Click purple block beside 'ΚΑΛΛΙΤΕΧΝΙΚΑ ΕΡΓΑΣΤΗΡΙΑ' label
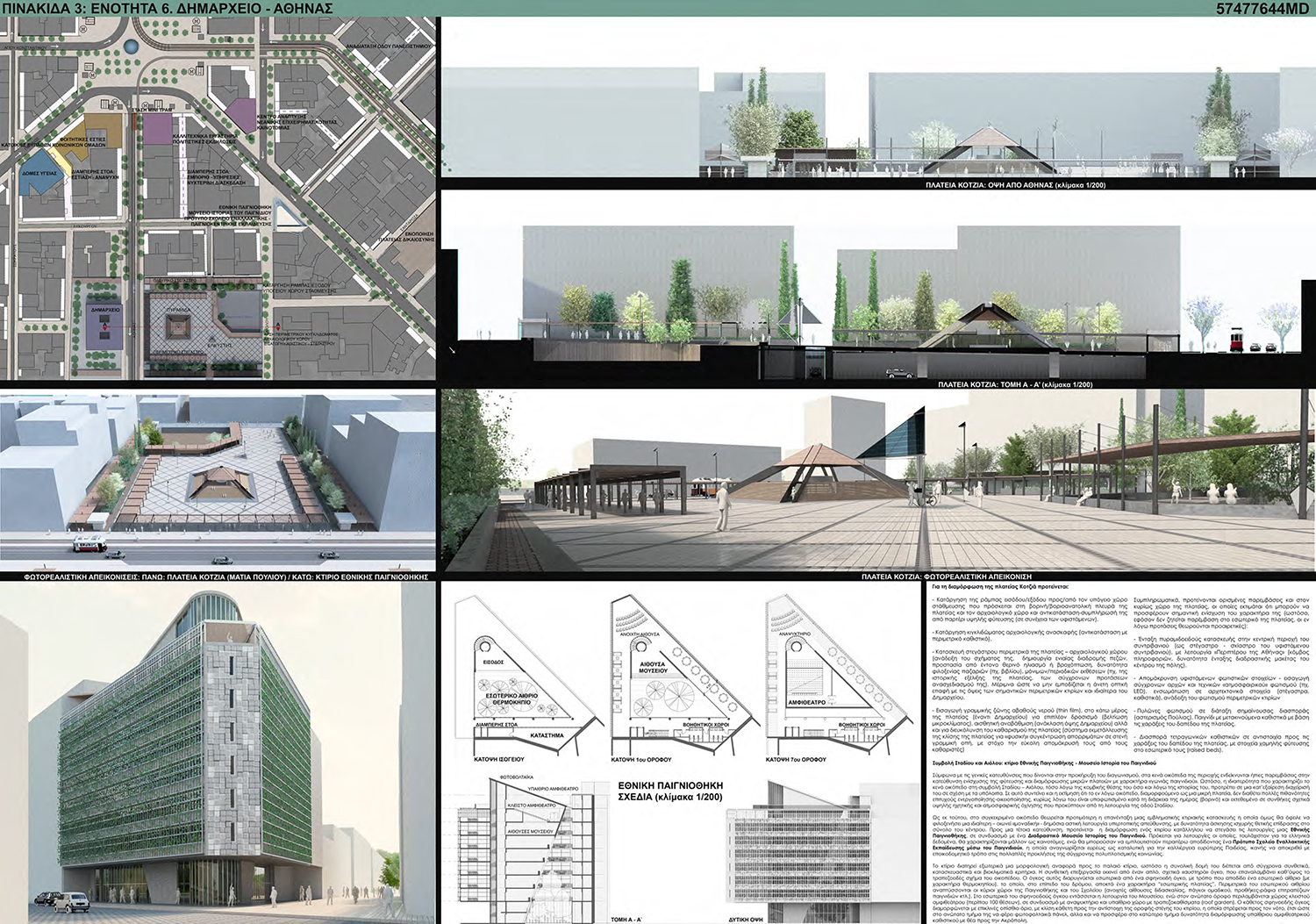 158,129
